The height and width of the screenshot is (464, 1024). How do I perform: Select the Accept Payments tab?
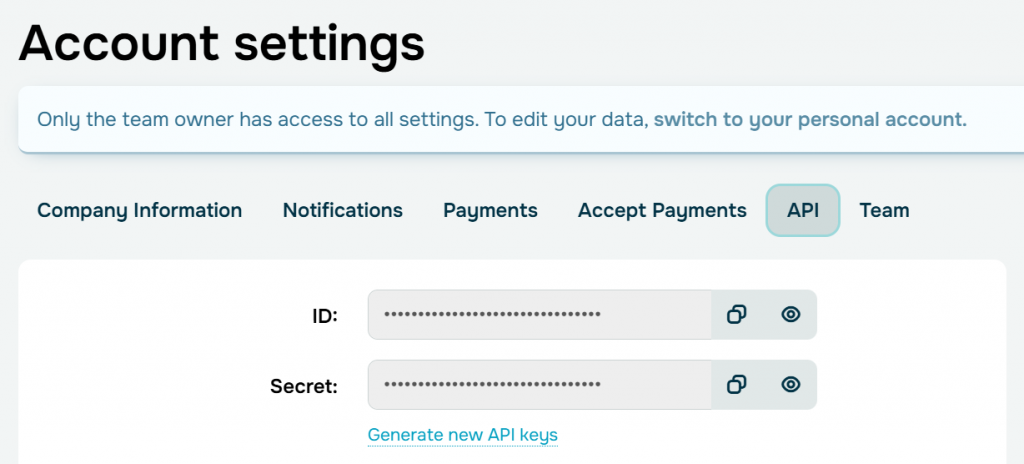point(662,210)
